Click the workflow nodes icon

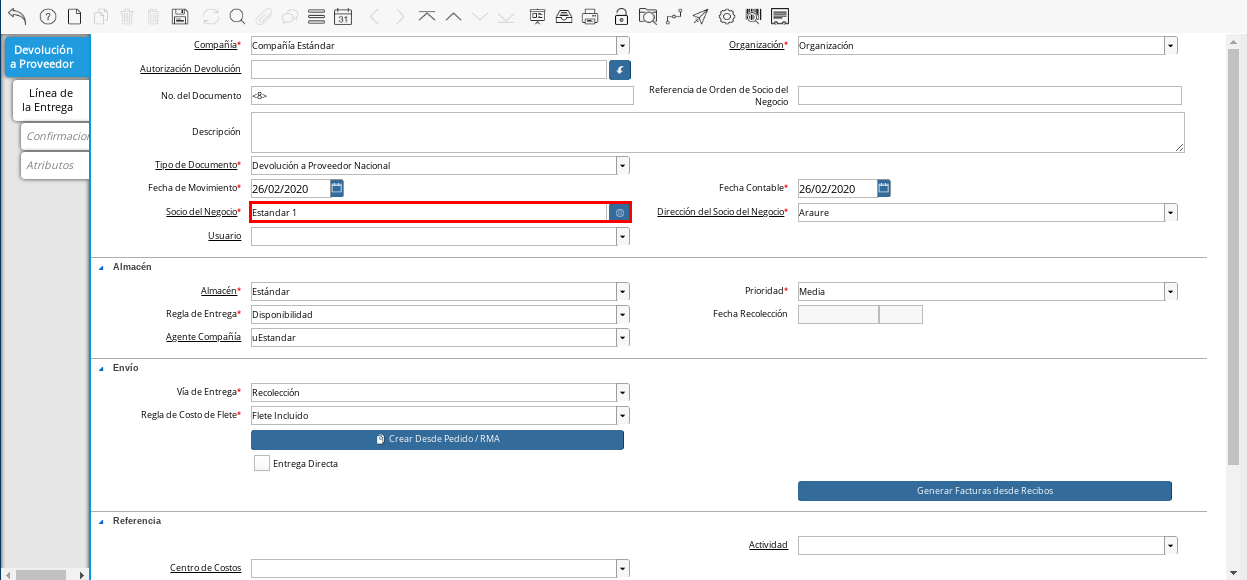point(675,16)
